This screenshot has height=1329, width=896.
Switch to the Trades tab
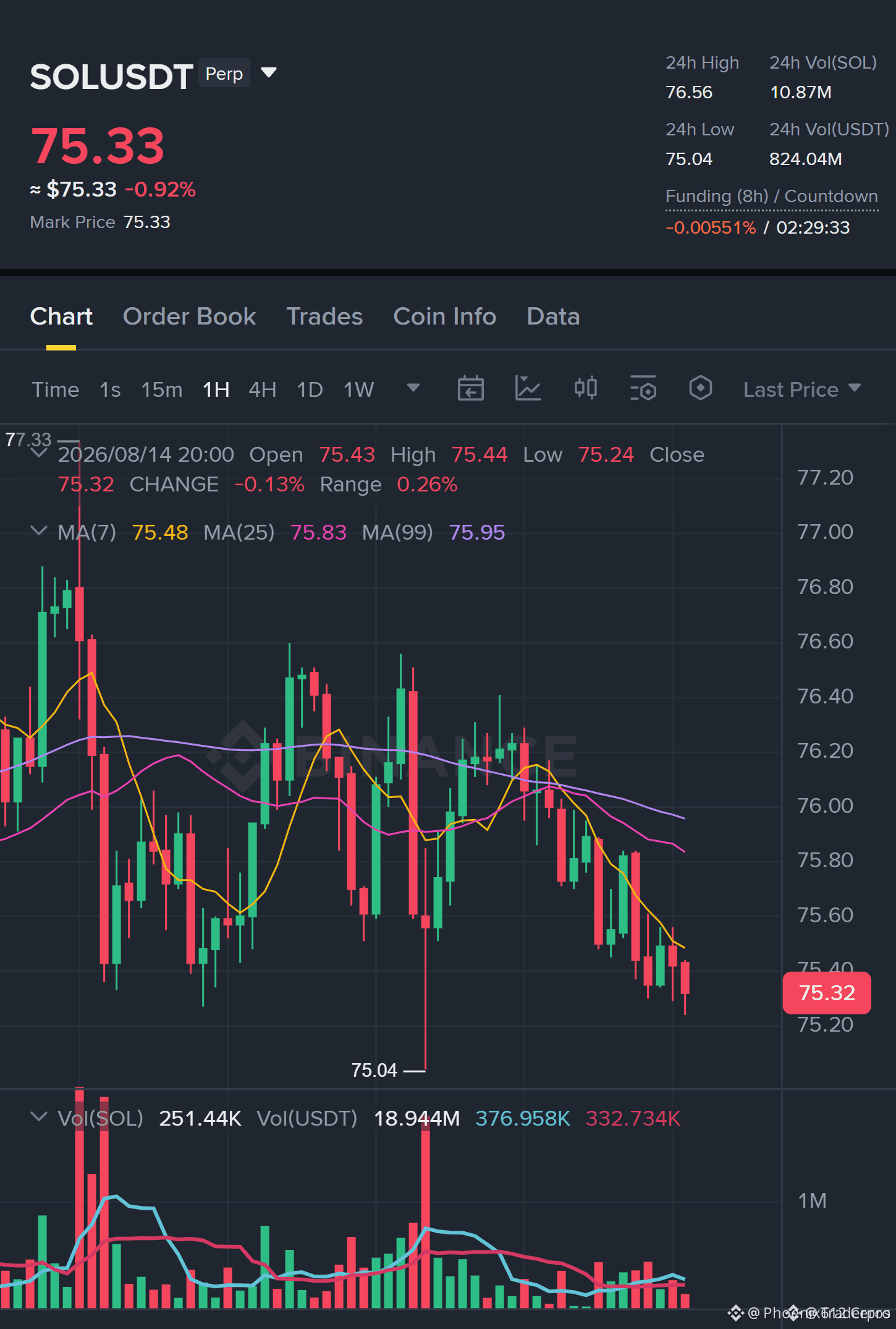324,316
